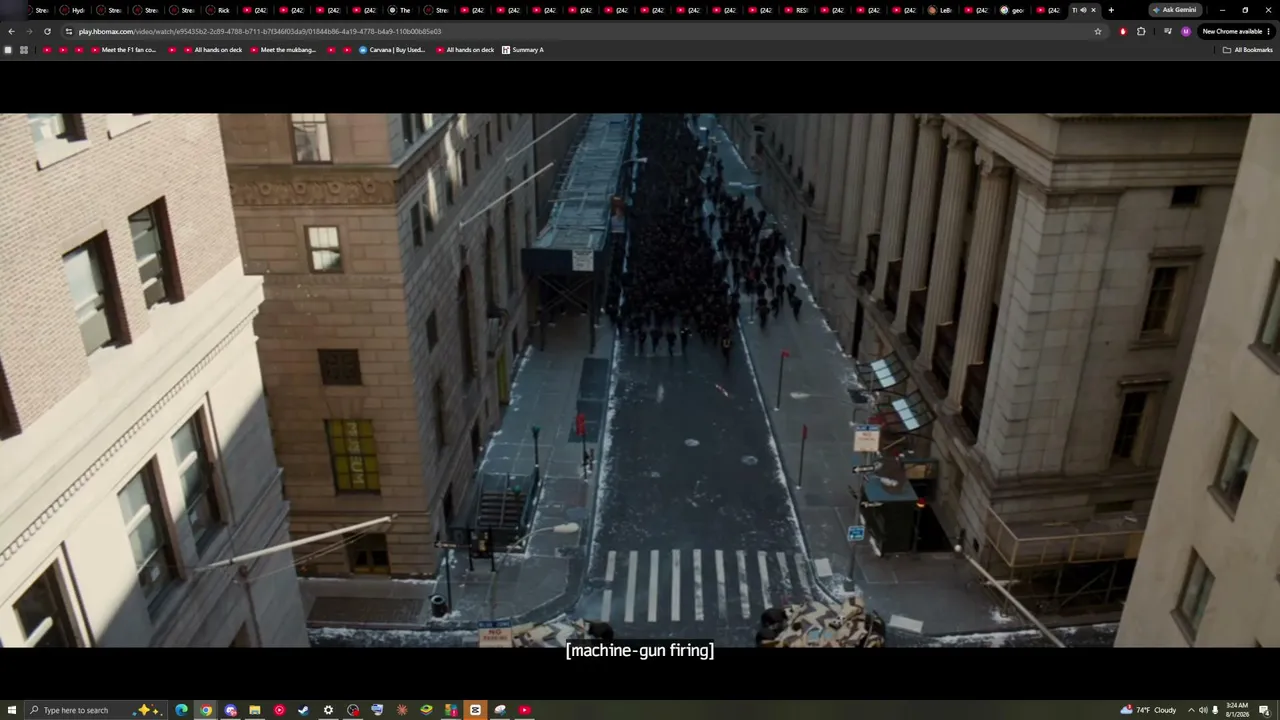This screenshot has height=720, width=1280.
Task: Open 'Meet the F1 fan co...' bookmark
Action: click(x=123, y=50)
